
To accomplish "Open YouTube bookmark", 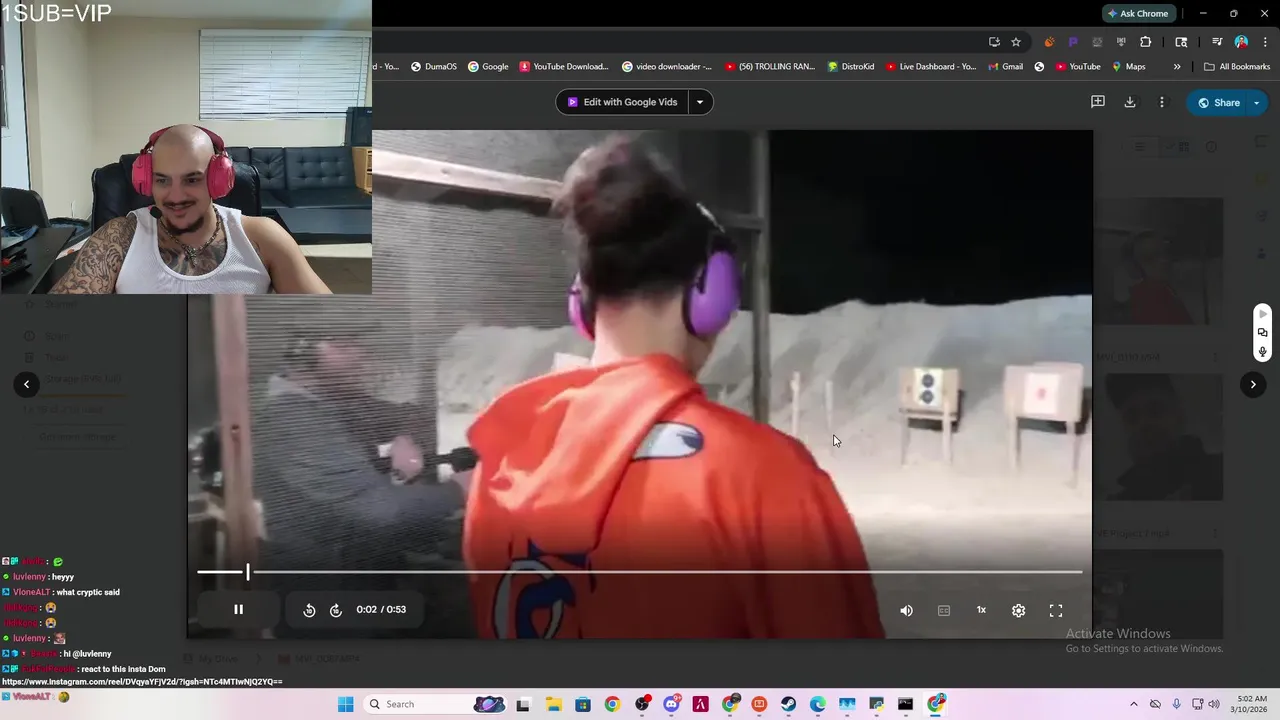I will click(1077, 67).
